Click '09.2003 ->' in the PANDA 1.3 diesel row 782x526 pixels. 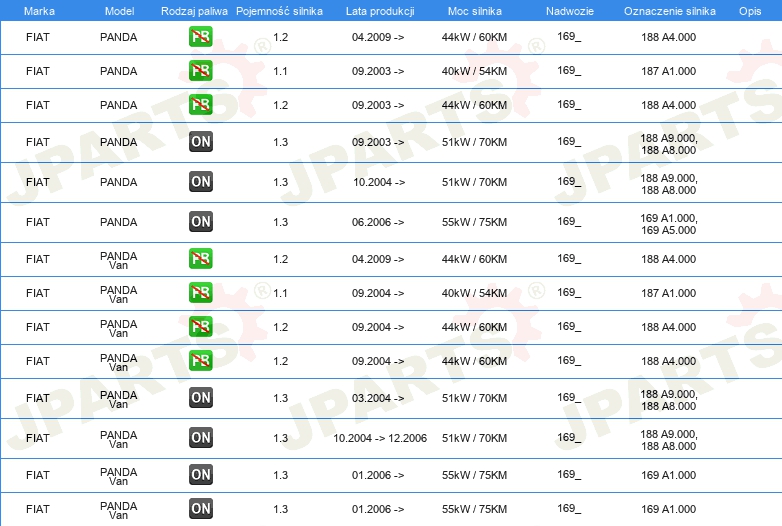pyautogui.click(x=378, y=142)
